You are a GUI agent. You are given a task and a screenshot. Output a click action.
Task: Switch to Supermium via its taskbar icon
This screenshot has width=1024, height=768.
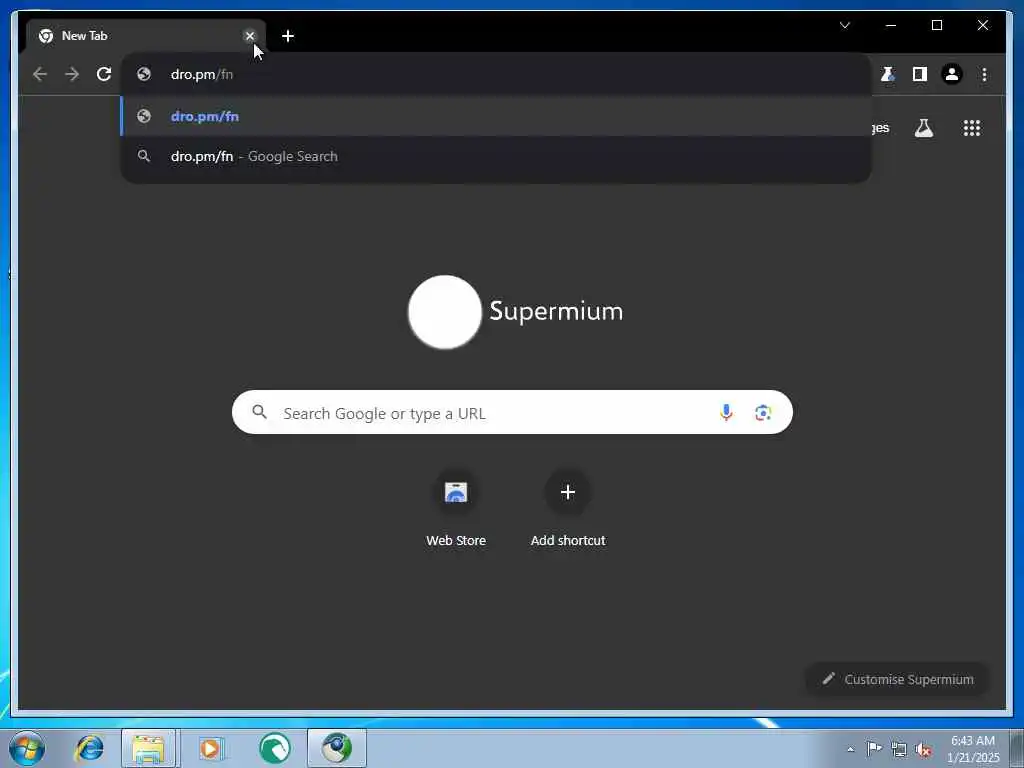pyautogui.click(x=337, y=748)
